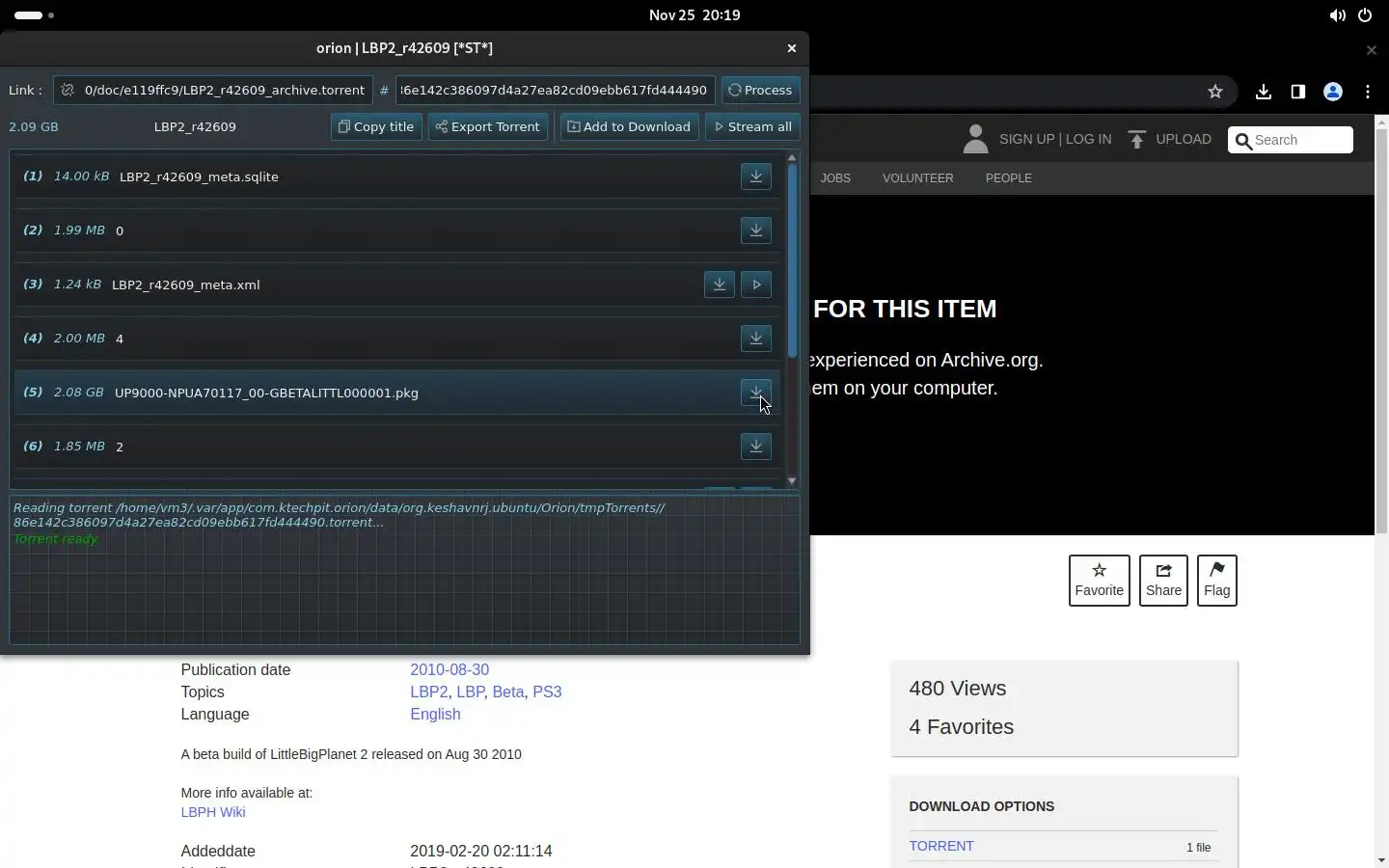Select the UP9000-NPUA70117_00-GBETALITTL000001.pkg name
The height and width of the screenshot is (868, 1389).
[x=266, y=393]
